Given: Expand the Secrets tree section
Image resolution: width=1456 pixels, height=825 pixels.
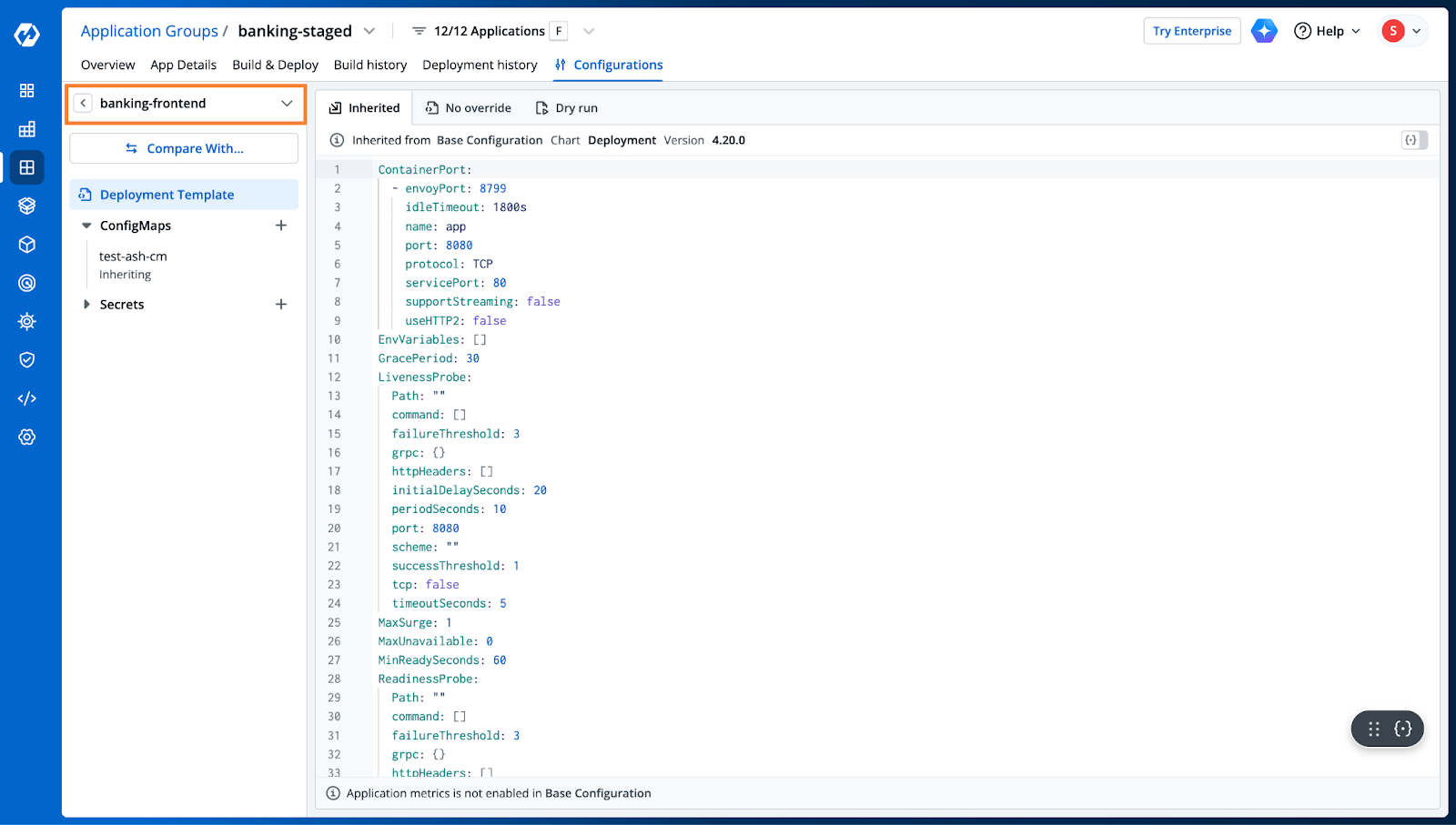Looking at the screenshot, I should tap(86, 305).
